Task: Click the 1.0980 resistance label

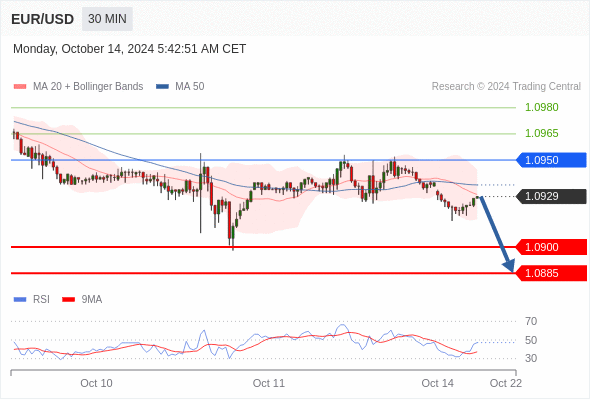Action: coord(541,107)
